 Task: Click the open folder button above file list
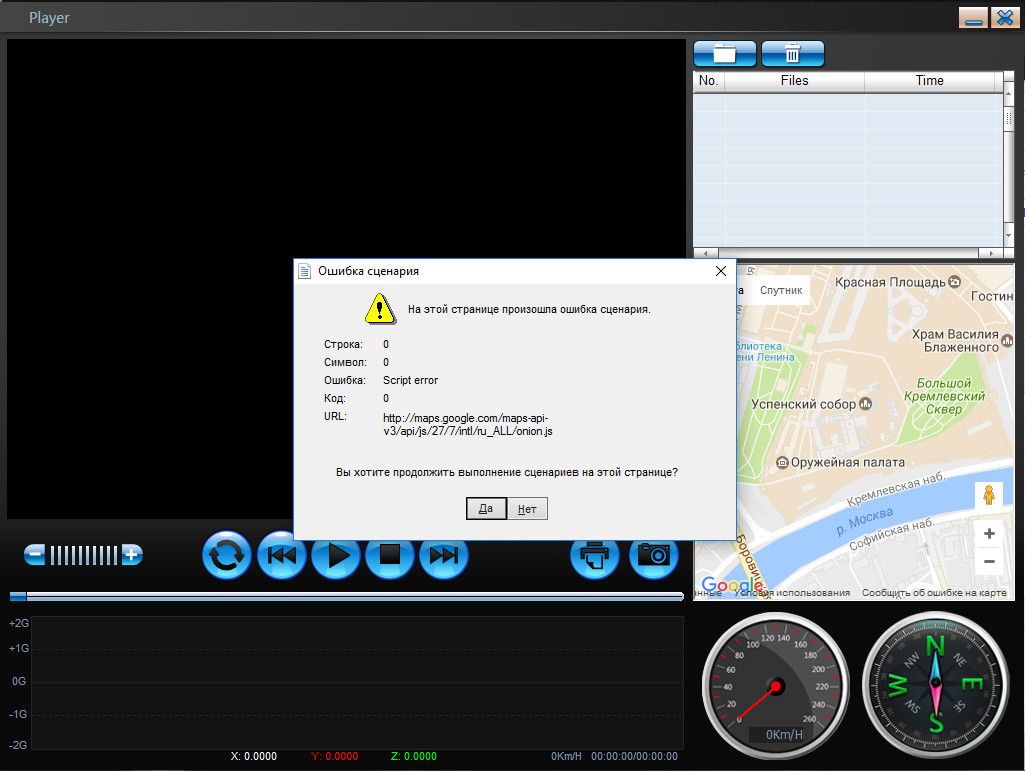pyautogui.click(x=724, y=54)
